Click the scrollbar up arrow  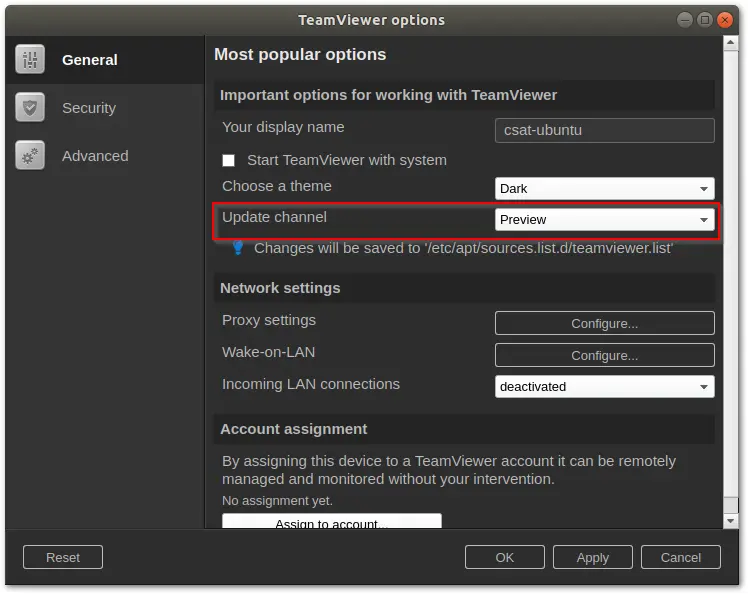730,43
